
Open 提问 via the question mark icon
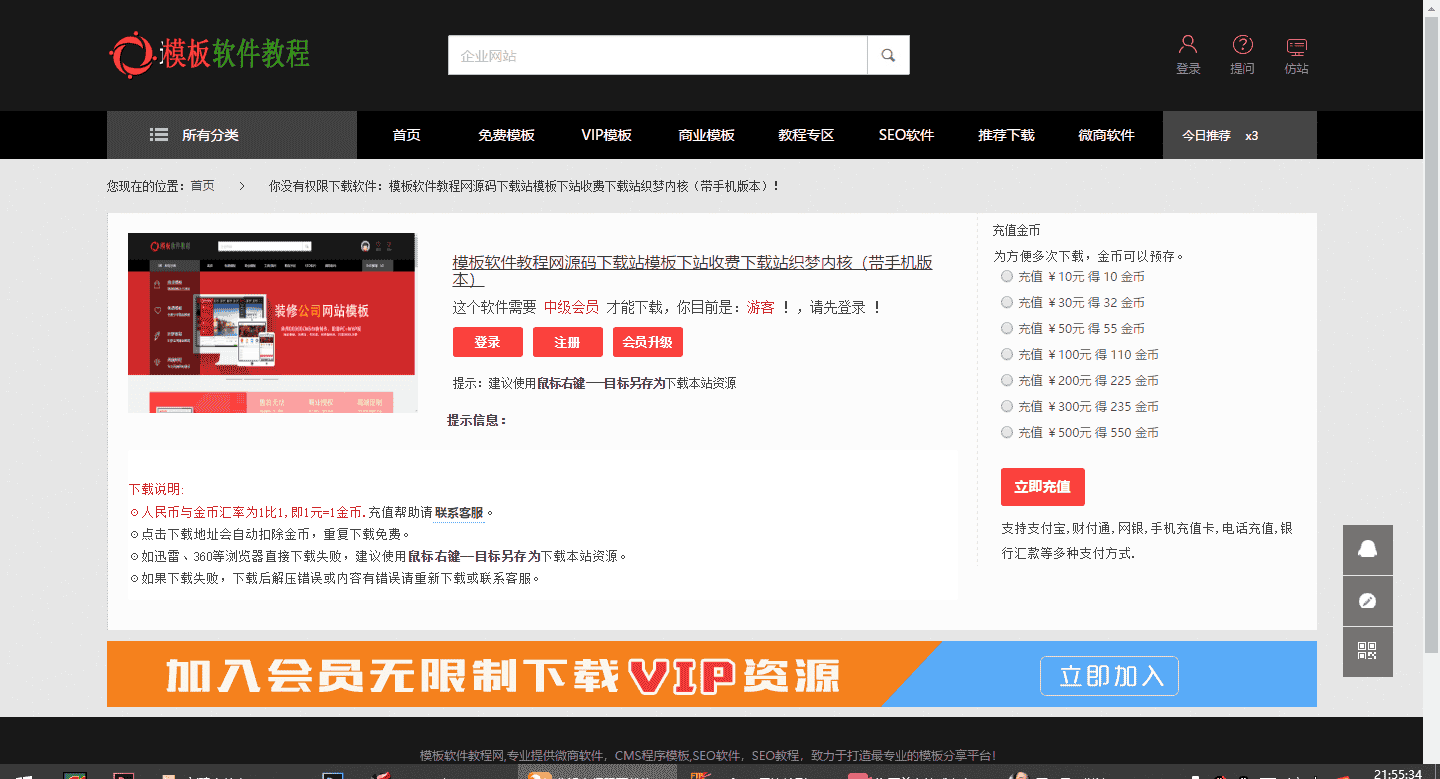(x=1242, y=44)
